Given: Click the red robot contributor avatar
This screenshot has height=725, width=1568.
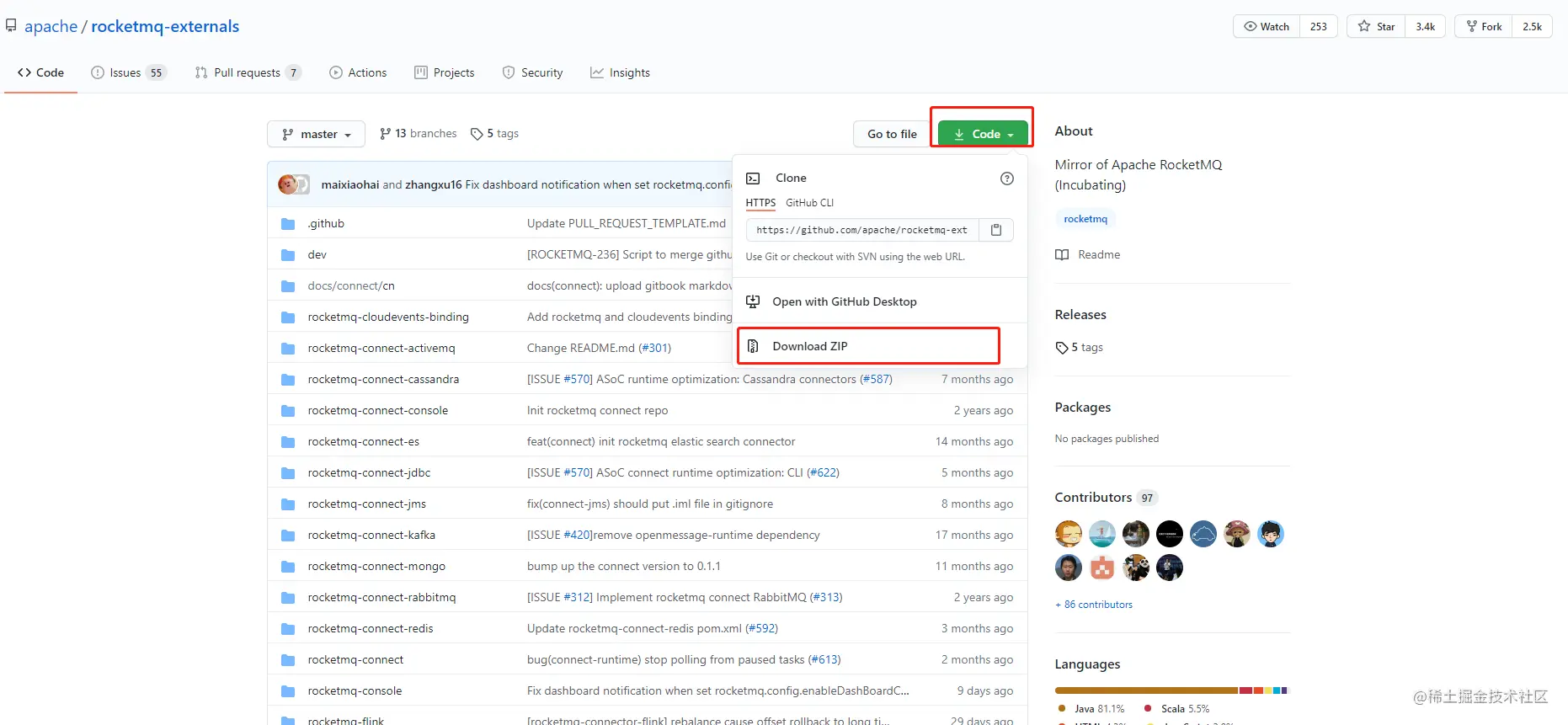Looking at the screenshot, I should [1102, 568].
